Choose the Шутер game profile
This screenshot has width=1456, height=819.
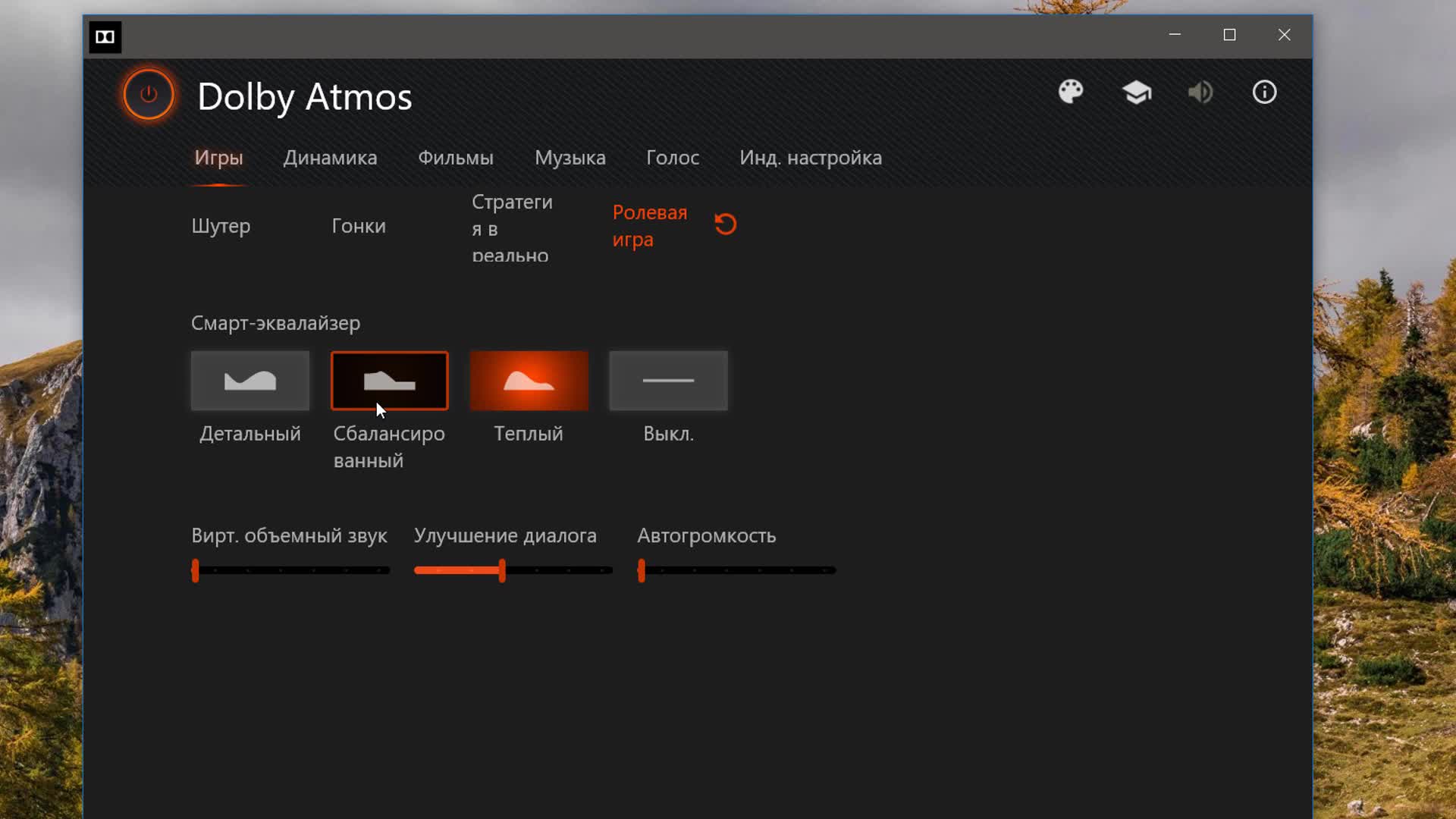tap(221, 226)
